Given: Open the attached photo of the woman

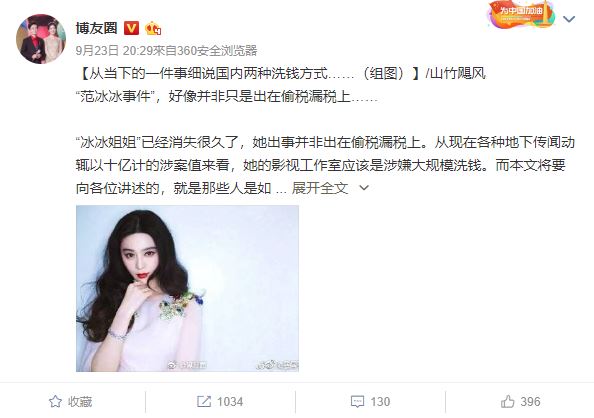Looking at the screenshot, I should [187, 288].
